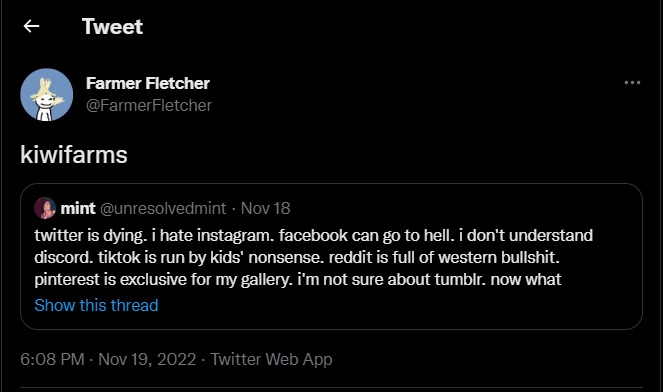Image resolution: width=663 pixels, height=392 pixels.
Task: Click the Twitter Web App source link
Action: pyautogui.click(x=271, y=359)
